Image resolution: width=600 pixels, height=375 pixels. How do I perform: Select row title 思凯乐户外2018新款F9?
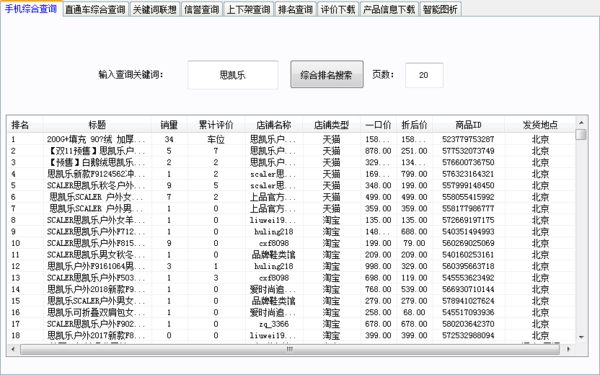point(96,289)
